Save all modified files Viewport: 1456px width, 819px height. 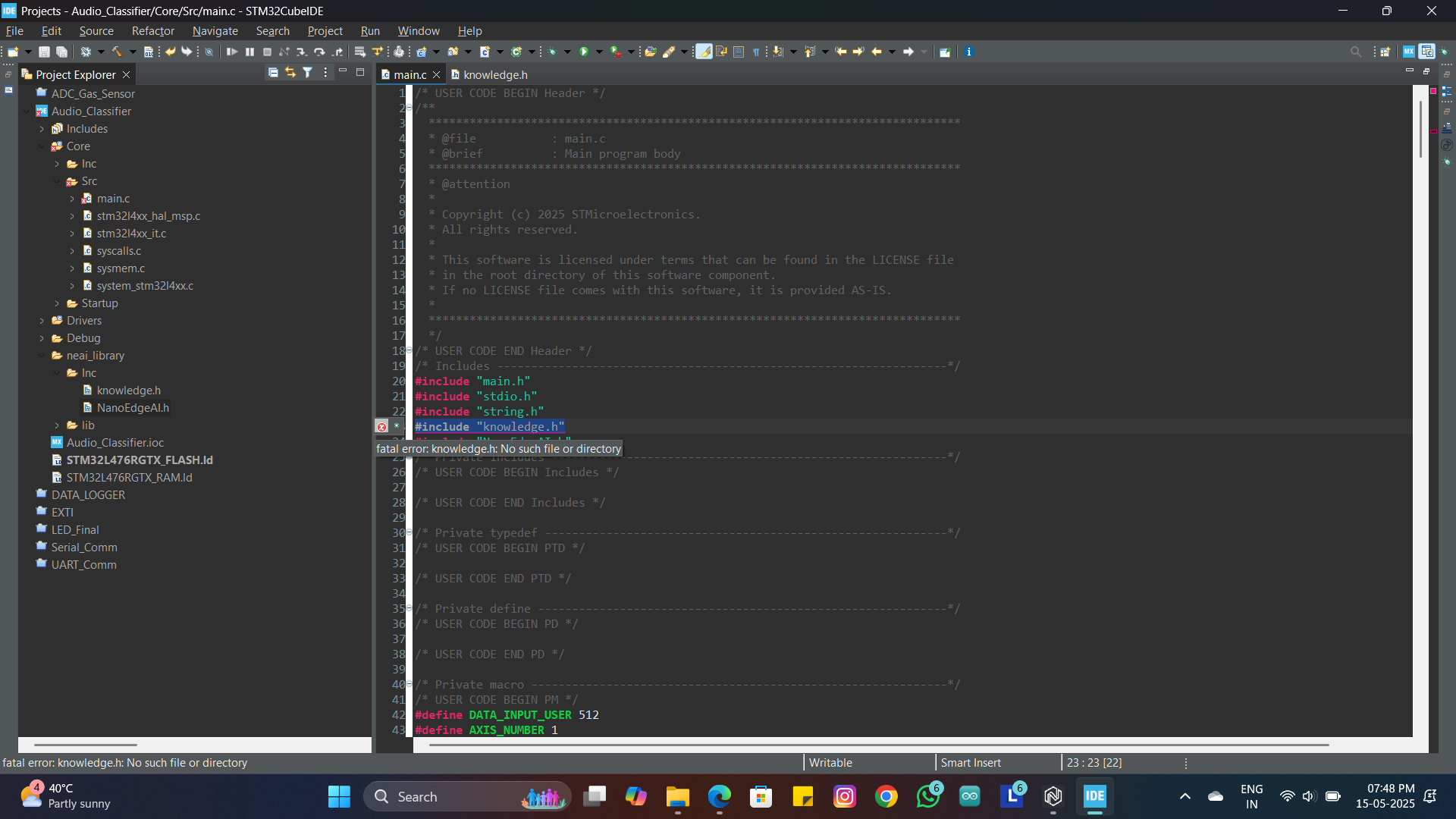(61, 52)
